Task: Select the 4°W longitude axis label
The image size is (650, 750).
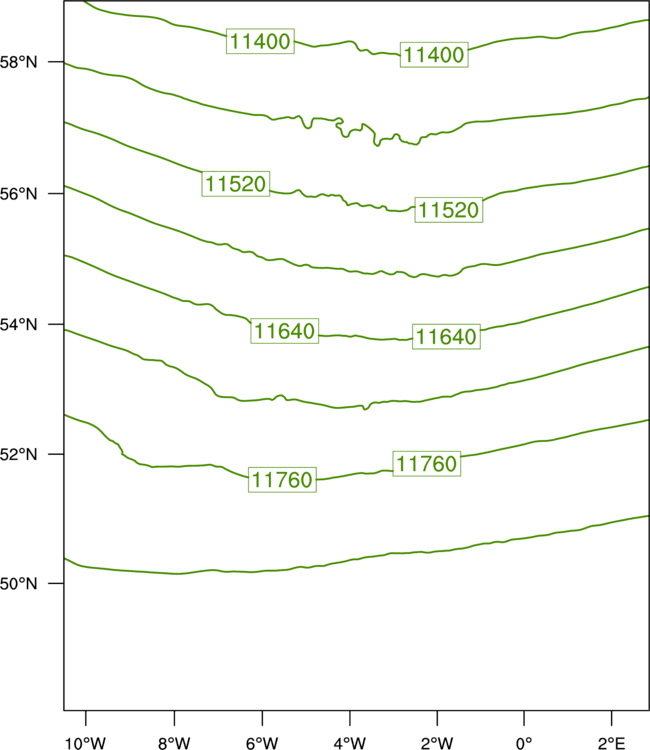Action: (x=350, y=743)
